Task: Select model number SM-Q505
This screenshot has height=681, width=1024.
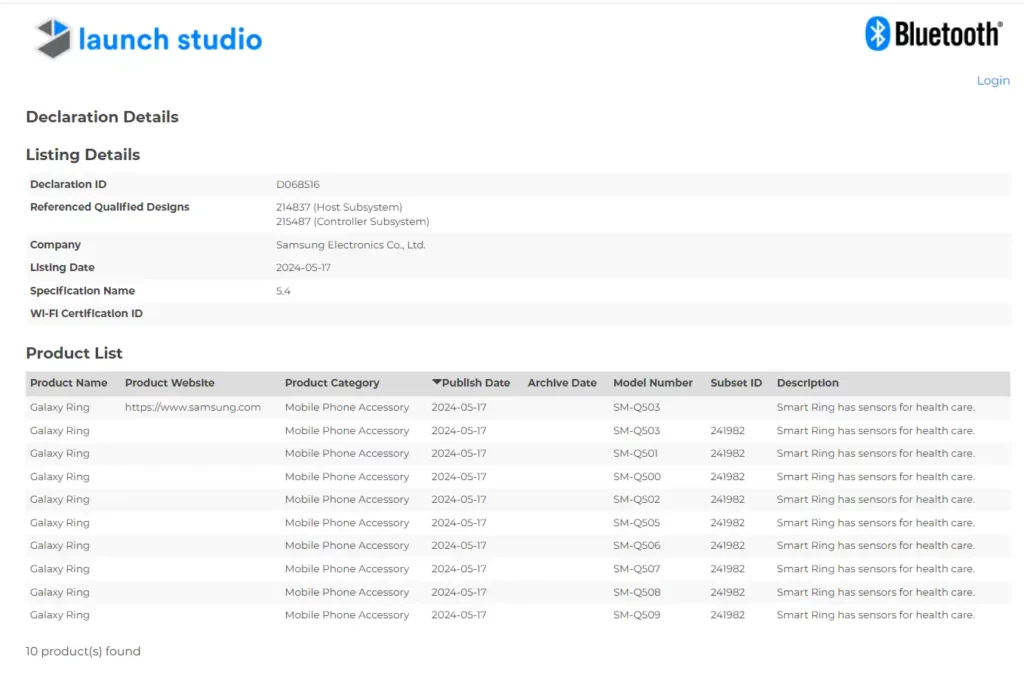Action: click(x=637, y=522)
